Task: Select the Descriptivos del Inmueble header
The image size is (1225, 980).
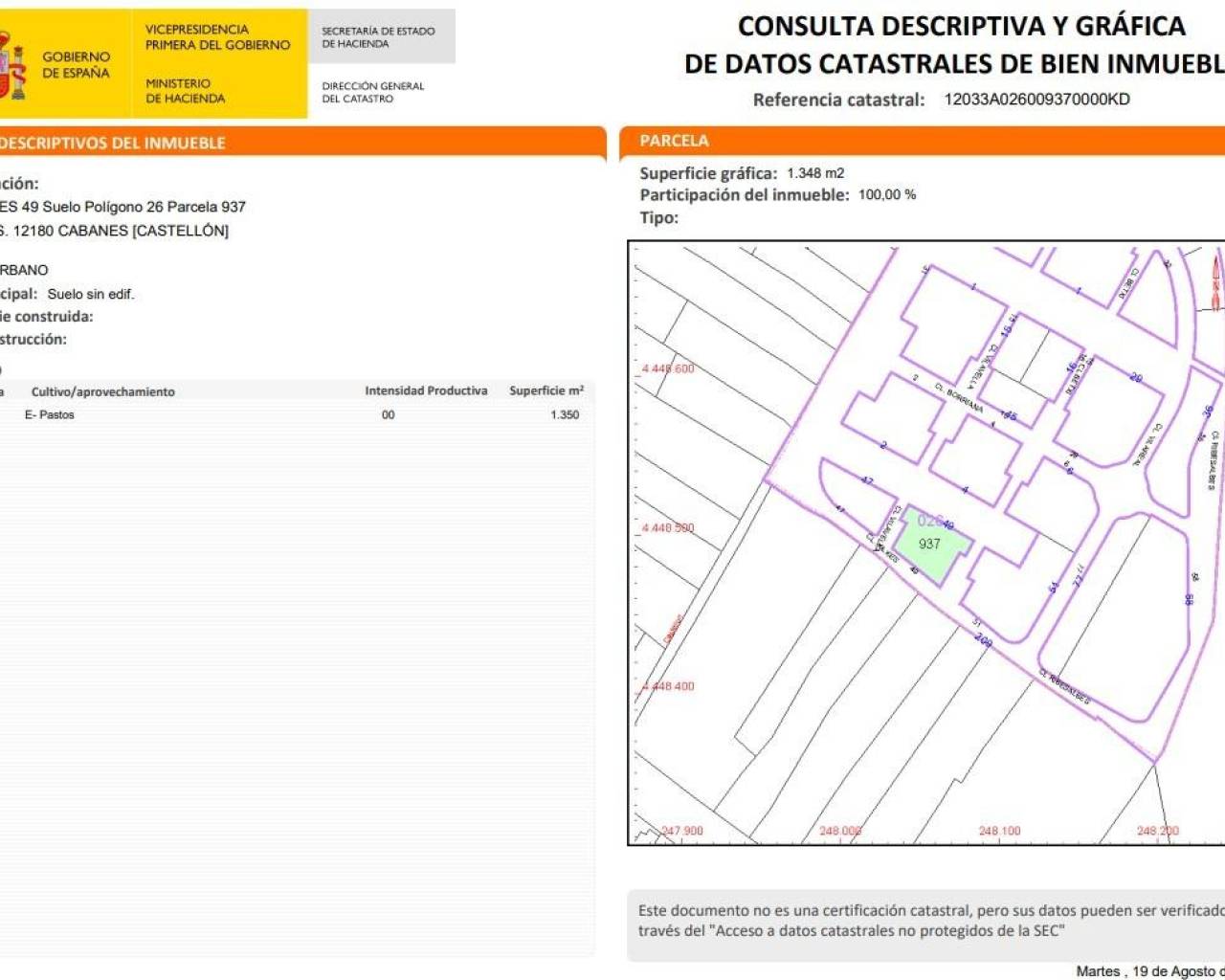Action: [x=113, y=143]
